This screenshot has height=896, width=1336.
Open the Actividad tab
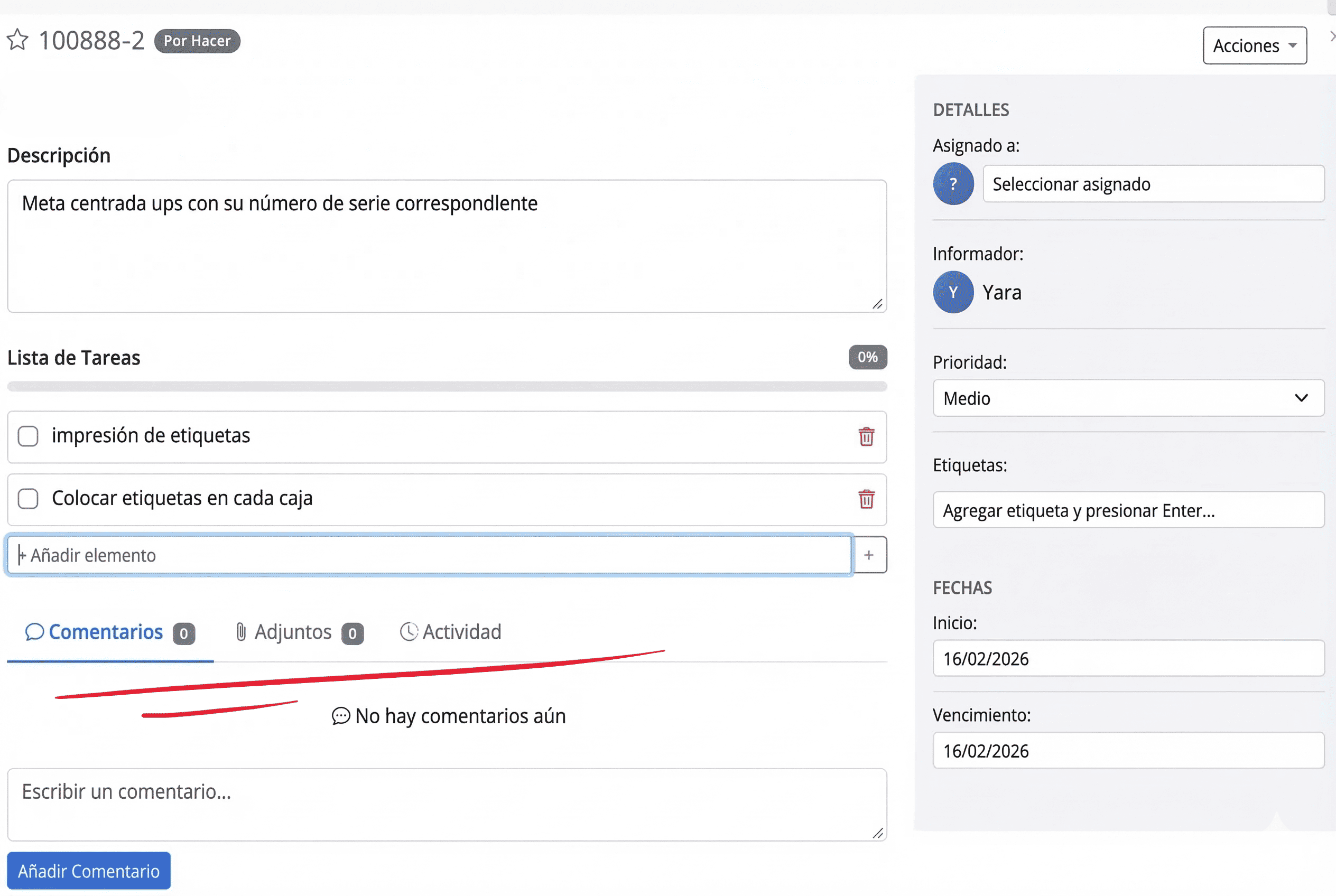[x=450, y=632]
